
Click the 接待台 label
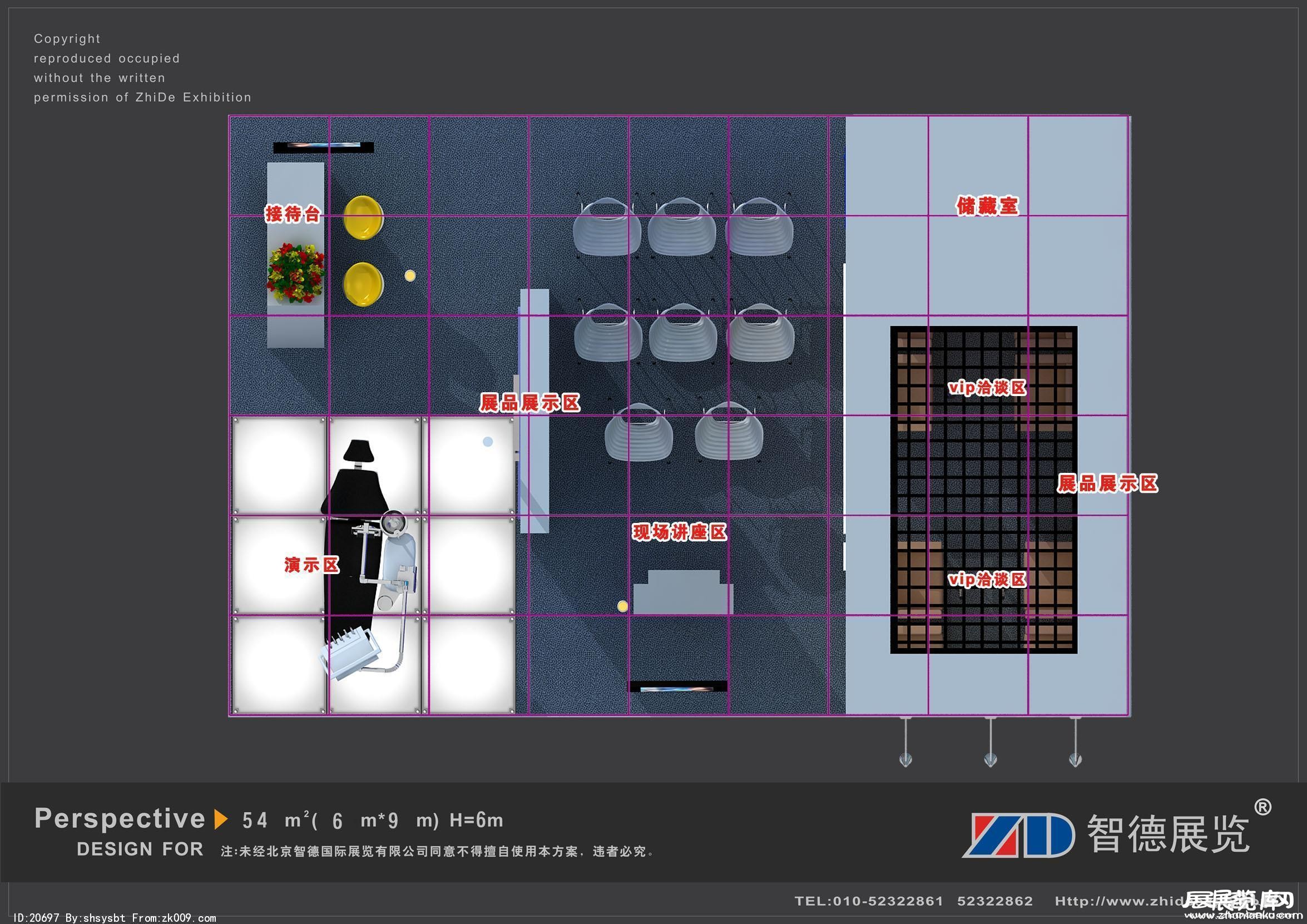click(293, 214)
